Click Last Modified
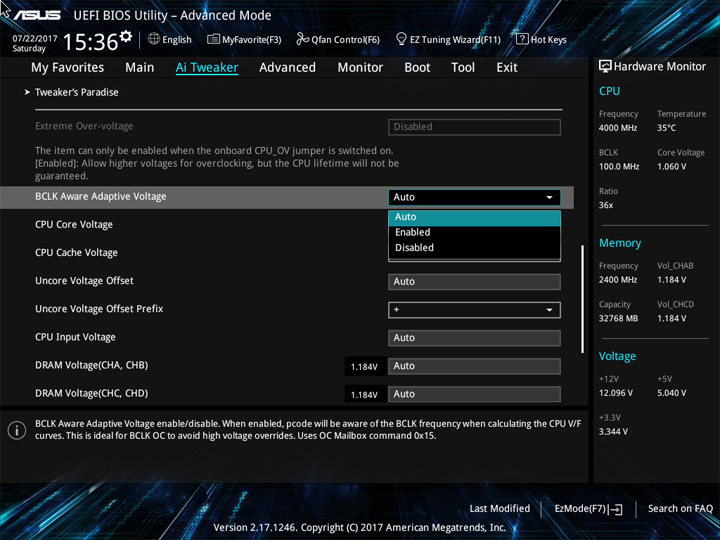The height and width of the screenshot is (540, 720). (x=500, y=509)
